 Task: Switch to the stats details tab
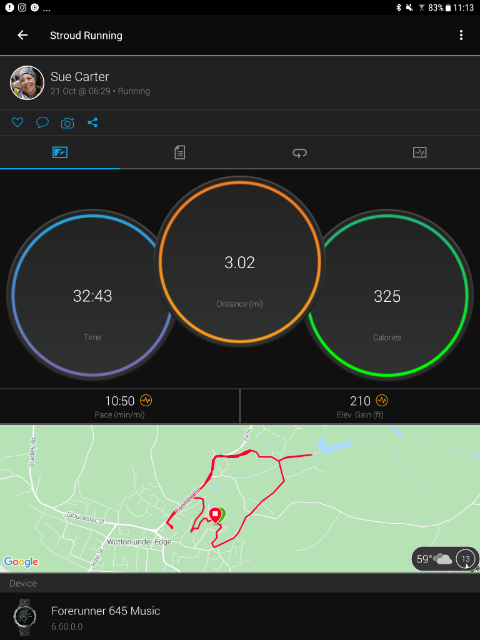click(180, 153)
